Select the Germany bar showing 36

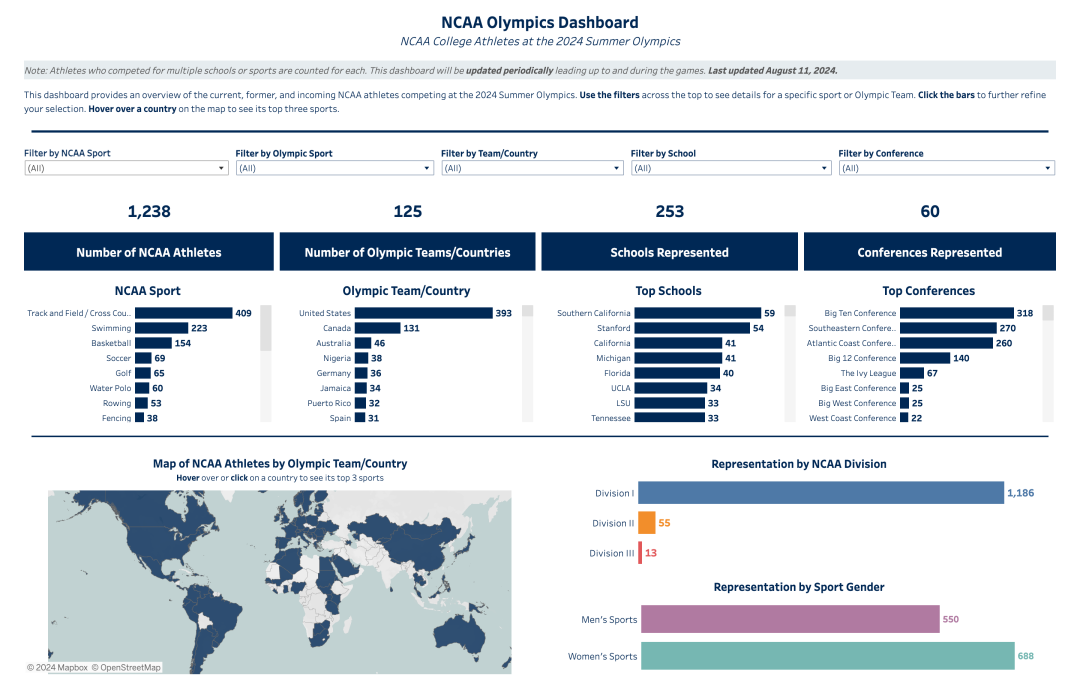coord(361,373)
